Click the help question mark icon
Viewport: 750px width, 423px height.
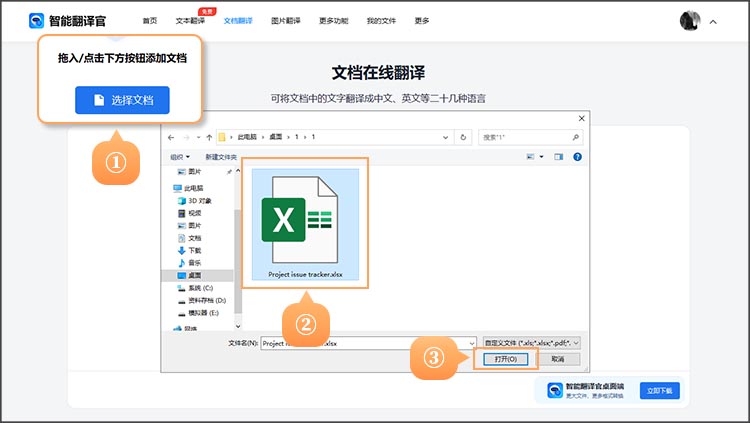(x=578, y=157)
